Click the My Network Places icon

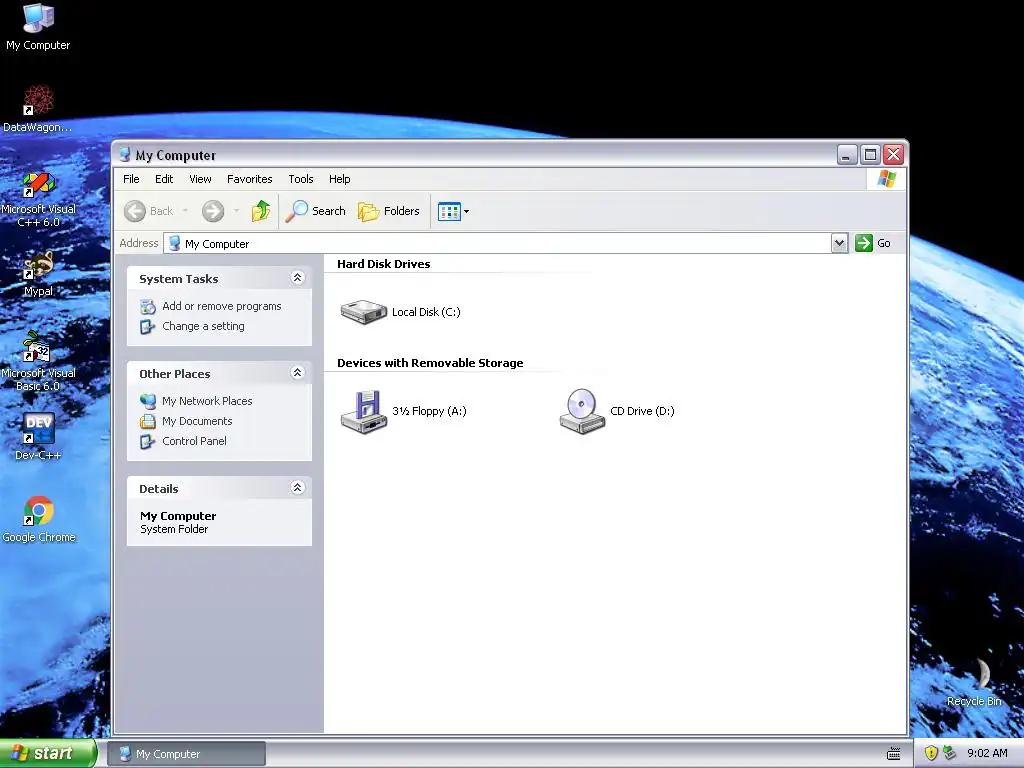[x=148, y=401]
